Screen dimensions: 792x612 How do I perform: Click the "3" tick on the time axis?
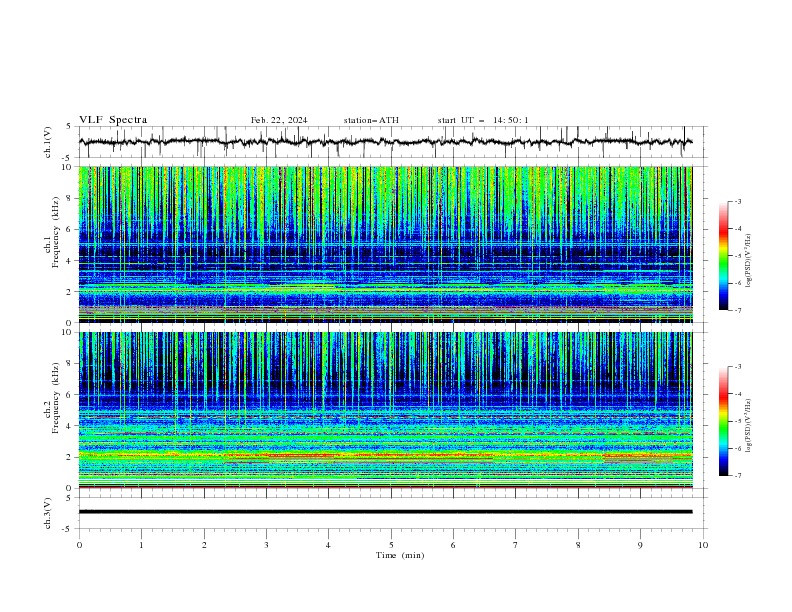[x=266, y=545]
